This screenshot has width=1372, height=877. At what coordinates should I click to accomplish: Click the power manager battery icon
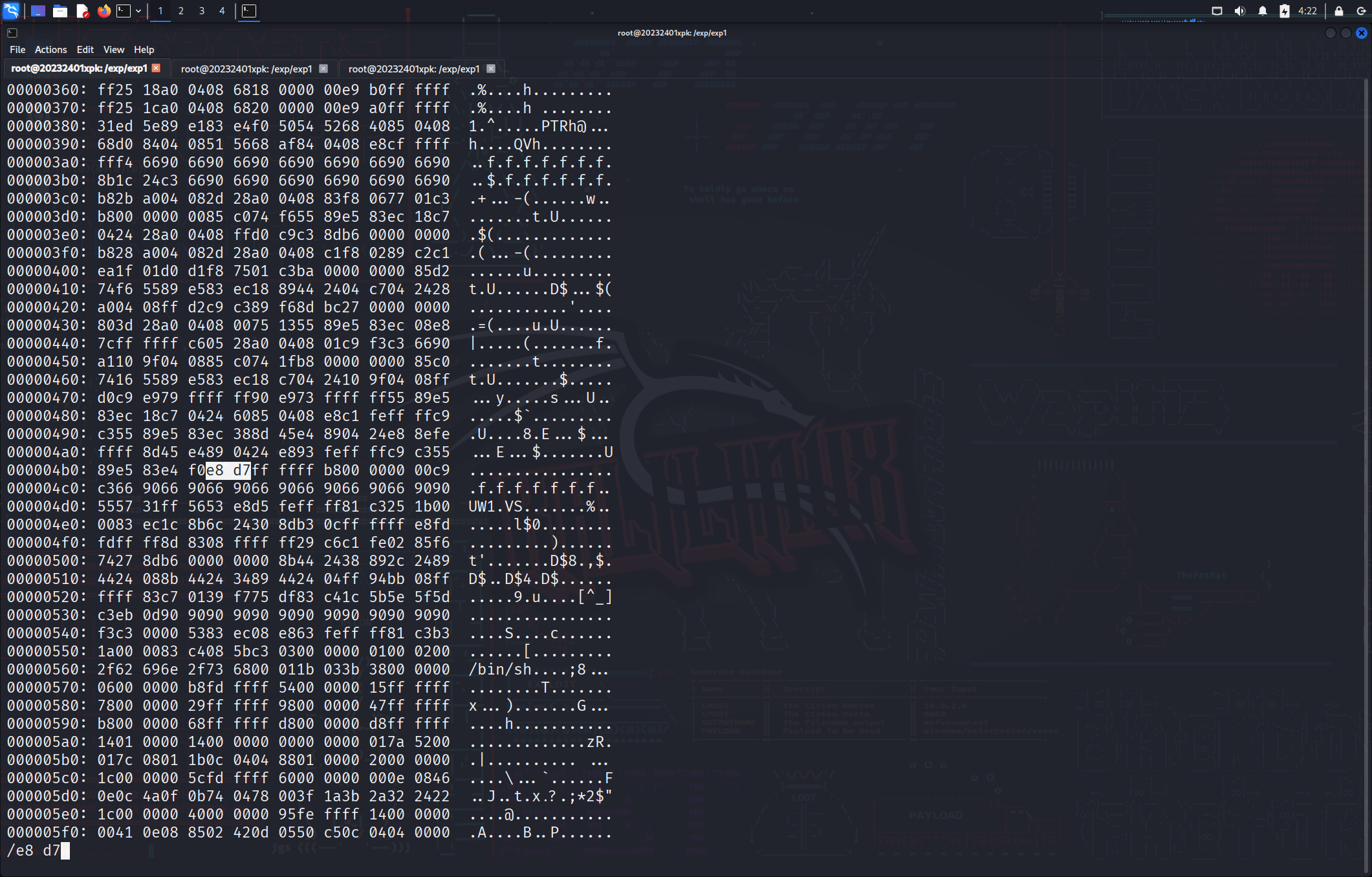1284,11
